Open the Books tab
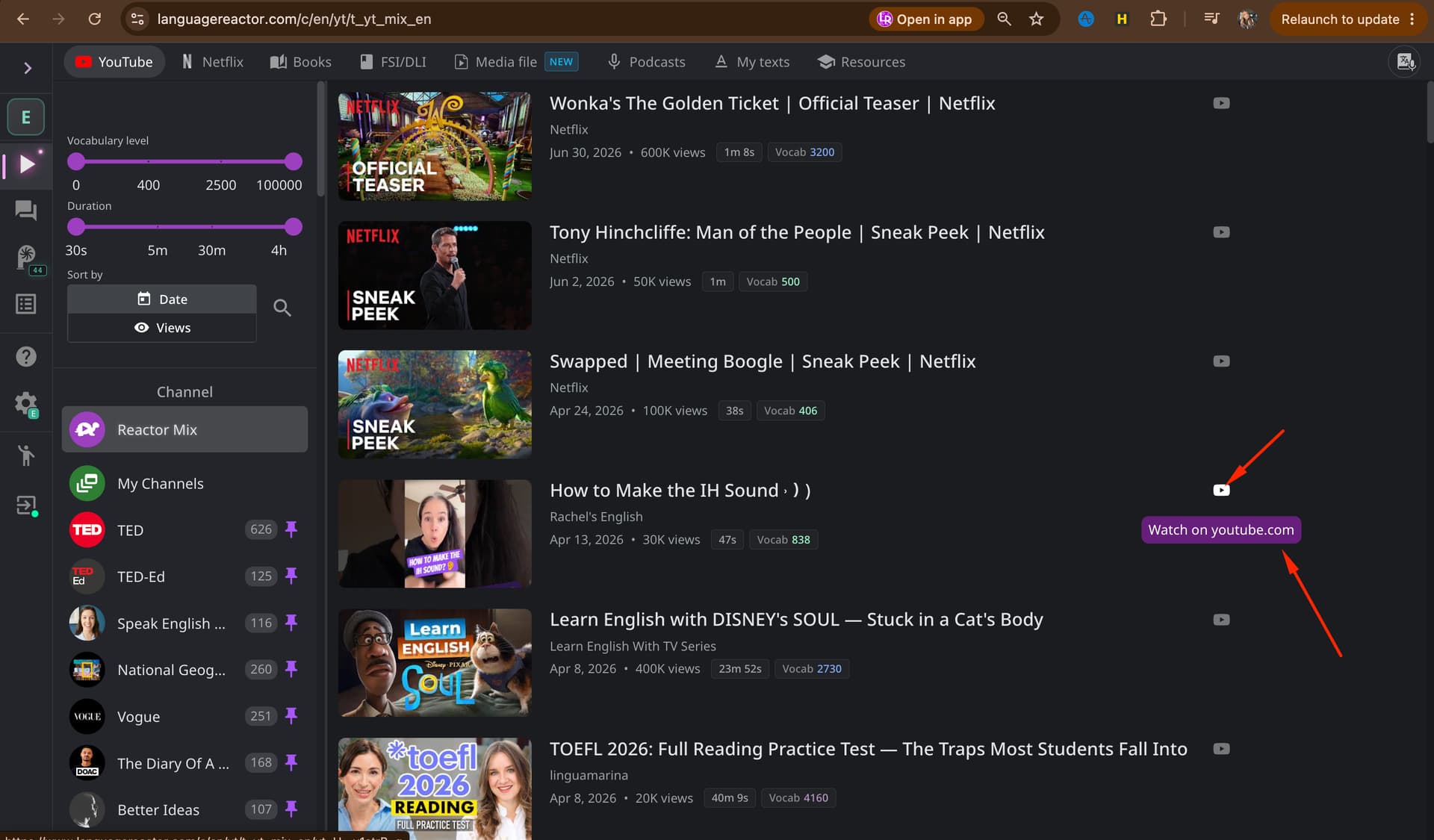 click(301, 62)
